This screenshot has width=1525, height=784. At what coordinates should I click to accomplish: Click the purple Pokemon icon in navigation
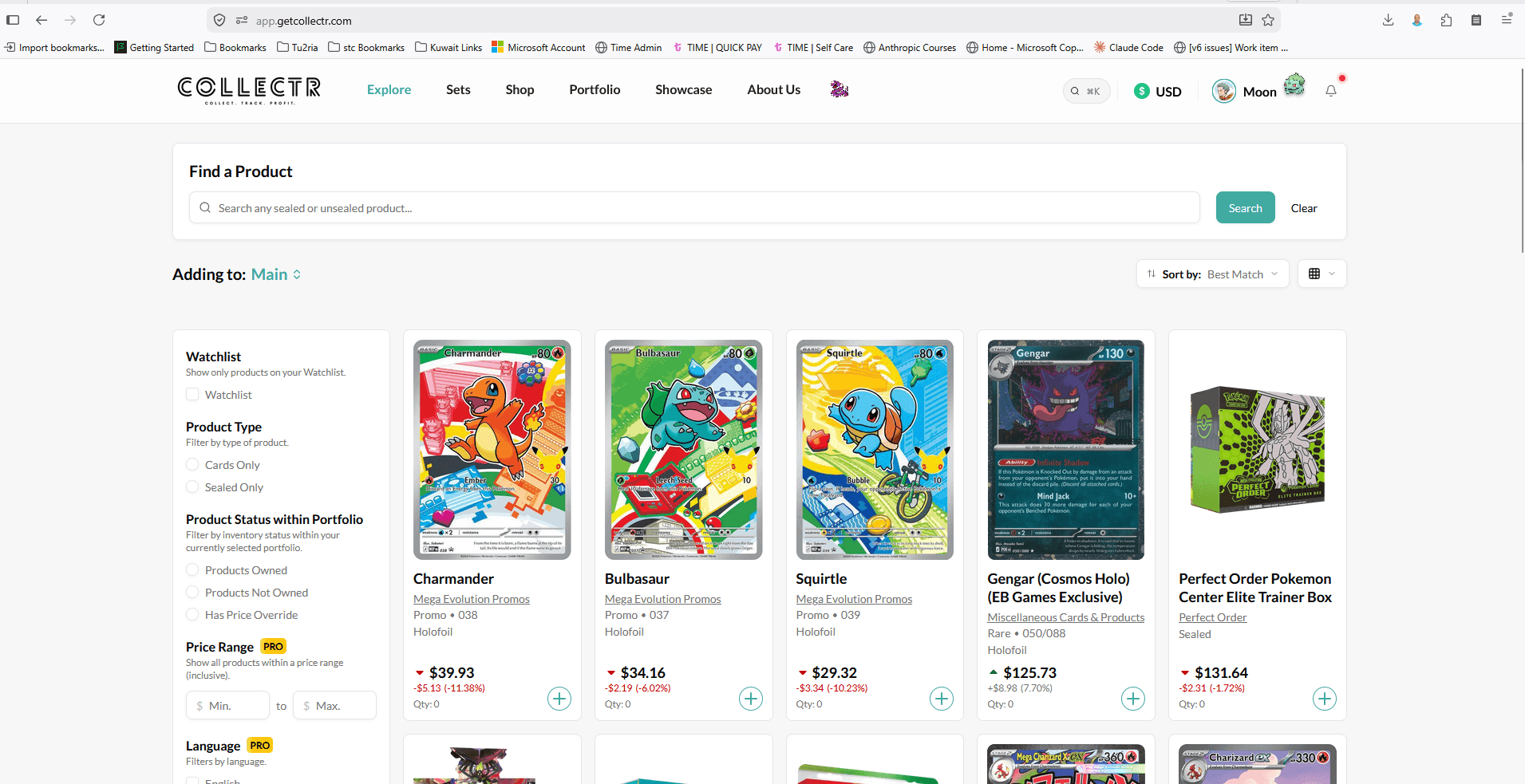[x=839, y=89]
